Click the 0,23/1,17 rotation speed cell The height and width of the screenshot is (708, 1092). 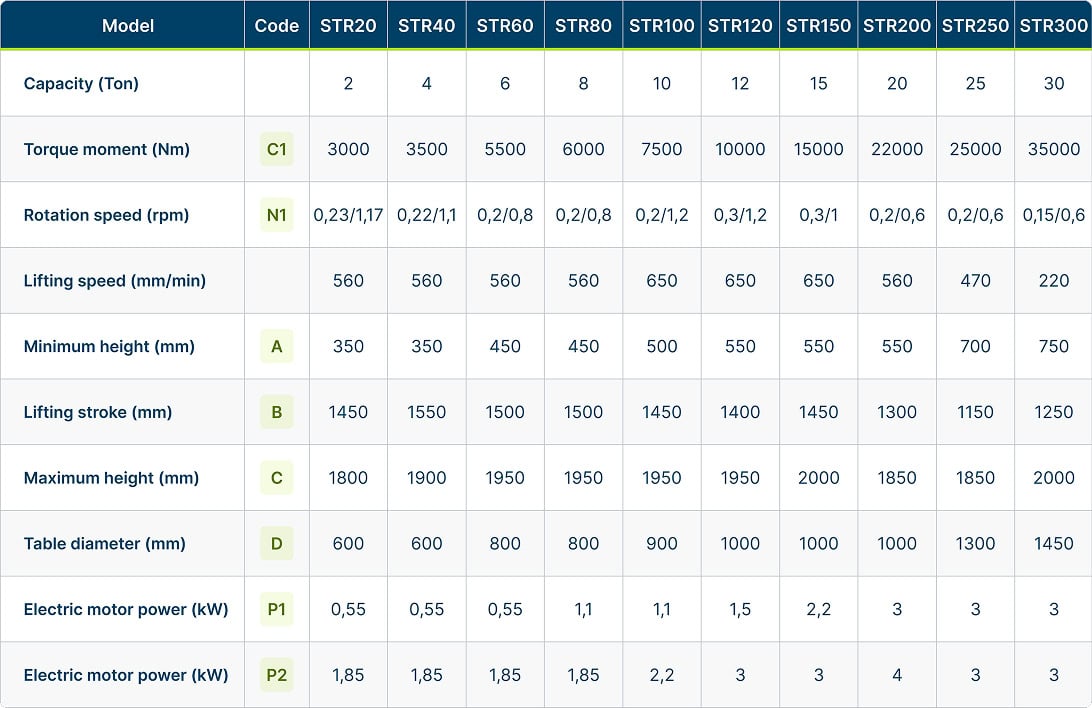[x=348, y=215]
